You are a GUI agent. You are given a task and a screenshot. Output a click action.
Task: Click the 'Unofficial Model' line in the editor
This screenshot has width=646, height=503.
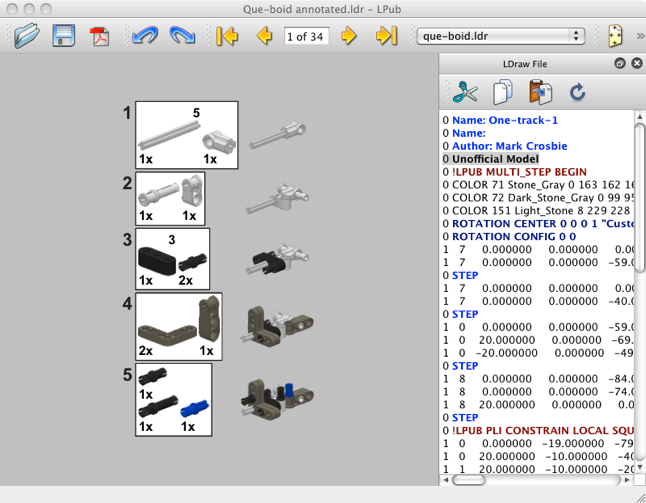[x=495, y=158]
